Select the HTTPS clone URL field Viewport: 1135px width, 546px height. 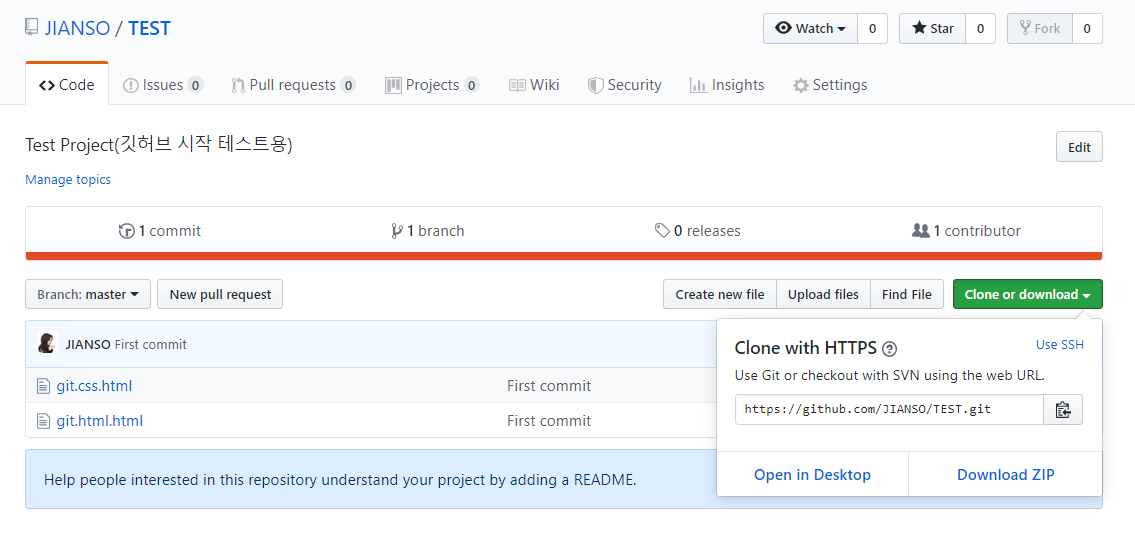pos(889,409)
